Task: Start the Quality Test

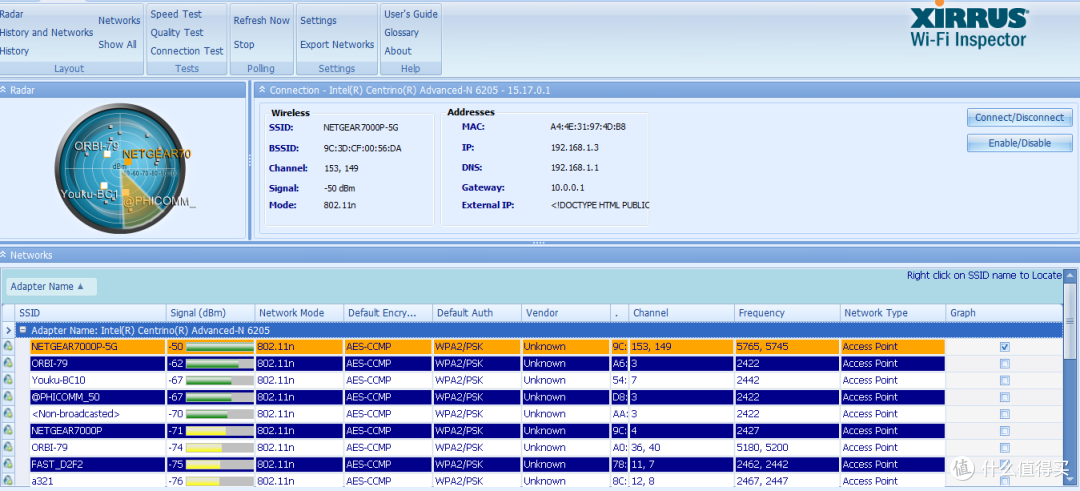Action: pyautogui.click(x=177, y=32)
